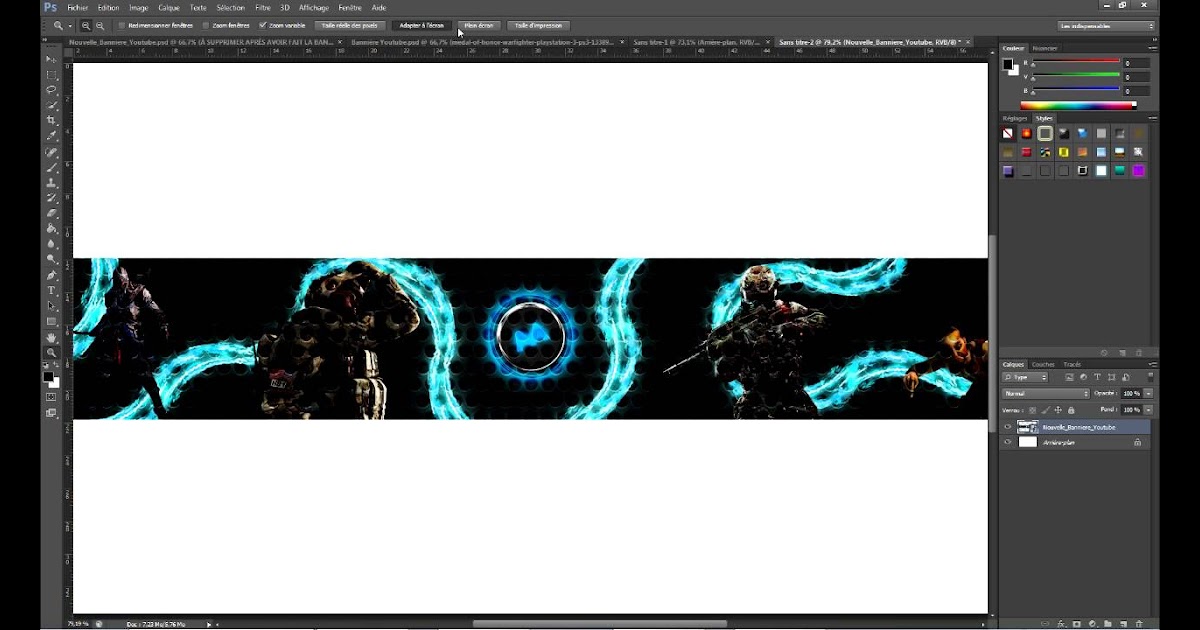Toggle Quick Mask mode
Image resolution: width=1200 pixels, height=630 pixels.
pyautogui.click(x=52, y=397)
